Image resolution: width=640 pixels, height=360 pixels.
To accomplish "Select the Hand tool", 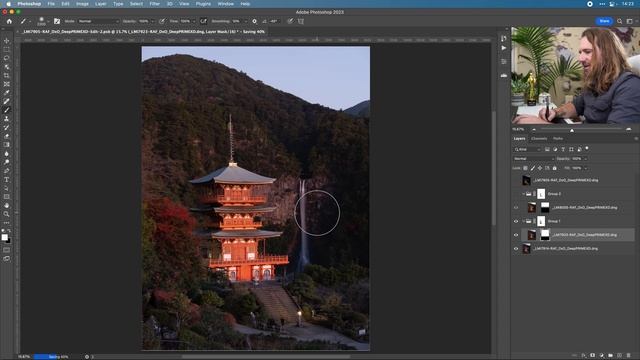I will (x=7, y=206).
